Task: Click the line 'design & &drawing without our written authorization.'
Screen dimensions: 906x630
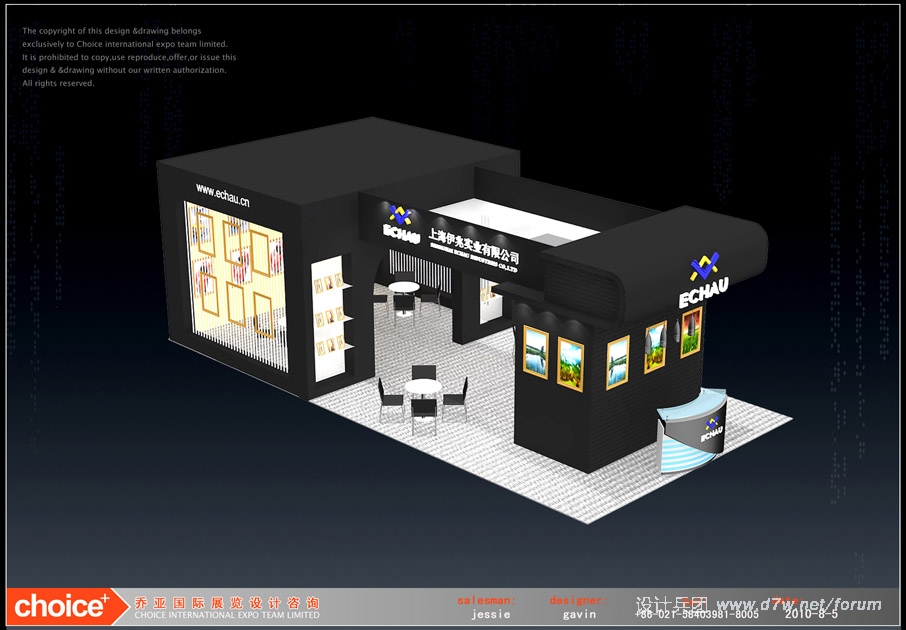Action: pyautogui.click(x=124, y=70)
